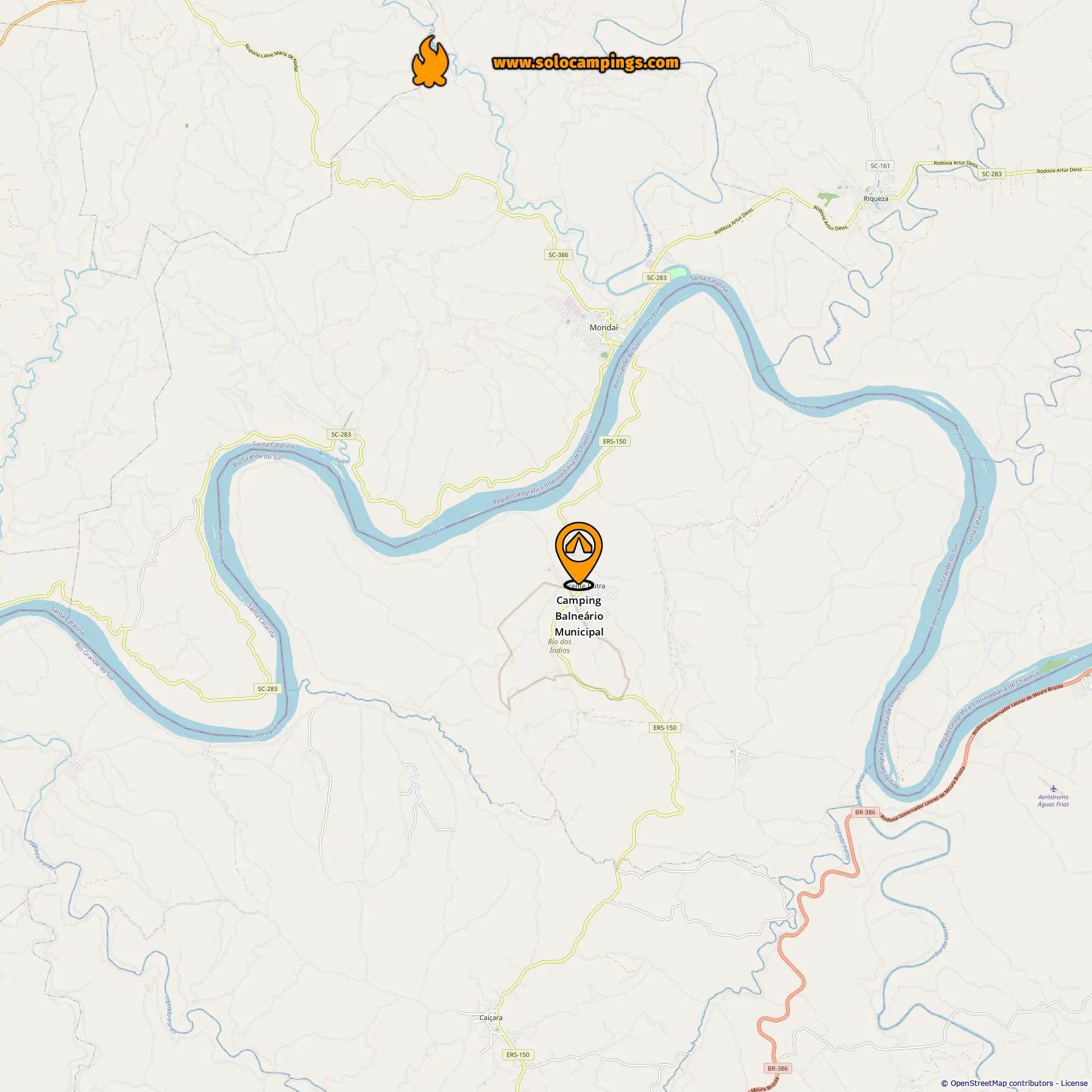Screen dimensions: 1092x1092
Task: Open the License link
Action: [1074, 1083]
